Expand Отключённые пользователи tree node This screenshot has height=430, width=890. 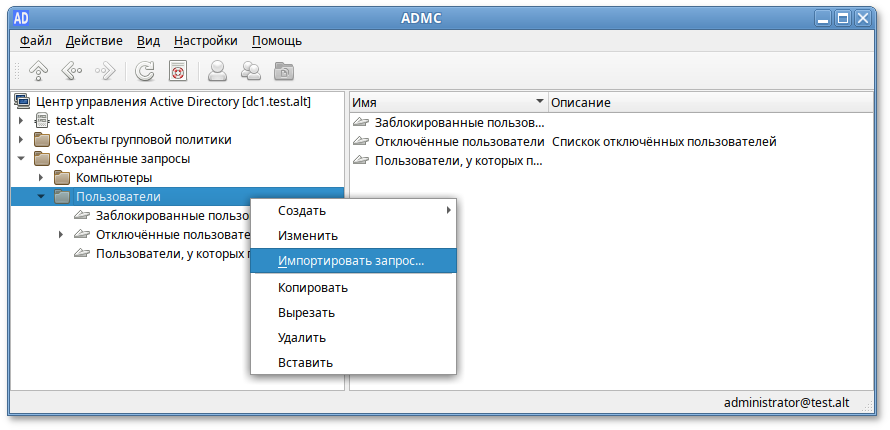(x=61, y=234)
